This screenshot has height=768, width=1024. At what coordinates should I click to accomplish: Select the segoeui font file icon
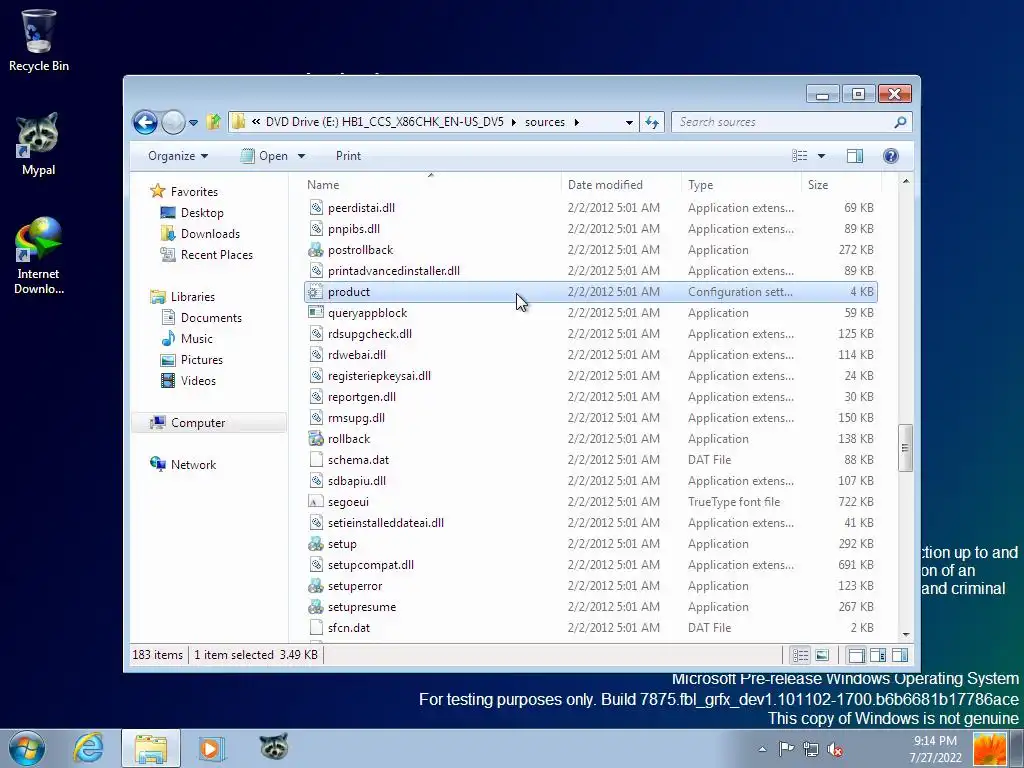click(316, 502)
